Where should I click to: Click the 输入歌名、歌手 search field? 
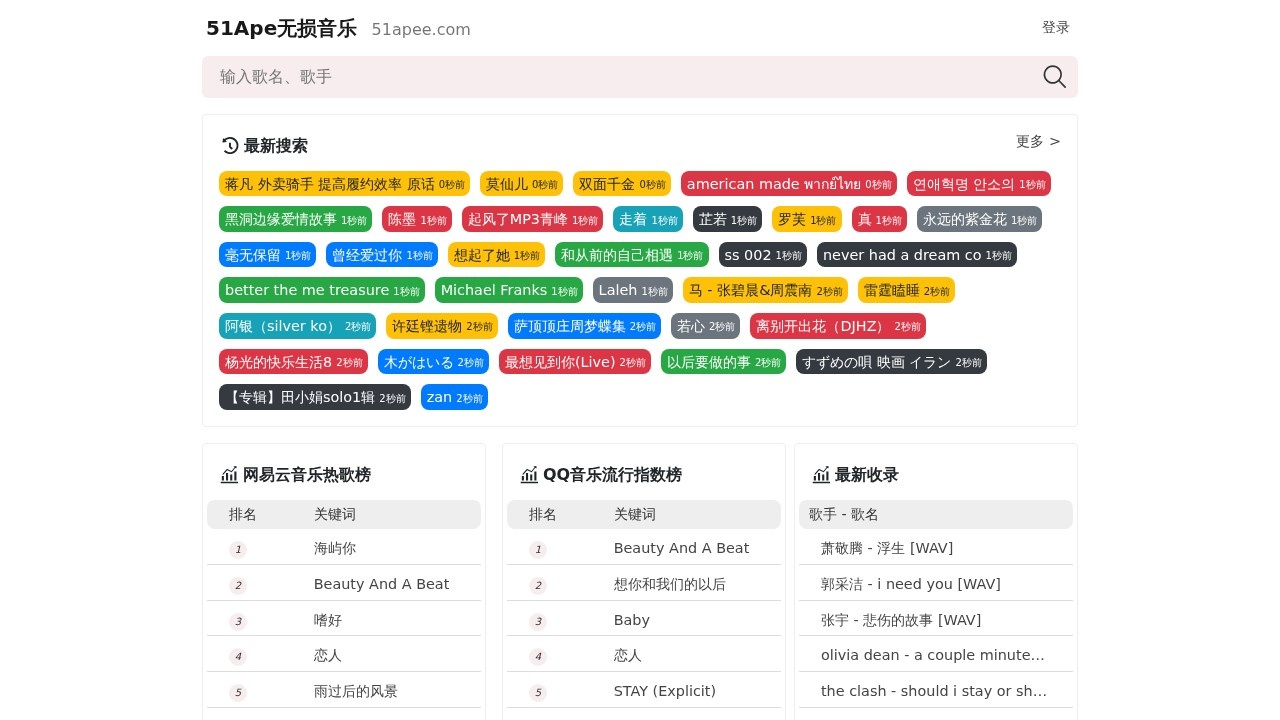point(600,77)
